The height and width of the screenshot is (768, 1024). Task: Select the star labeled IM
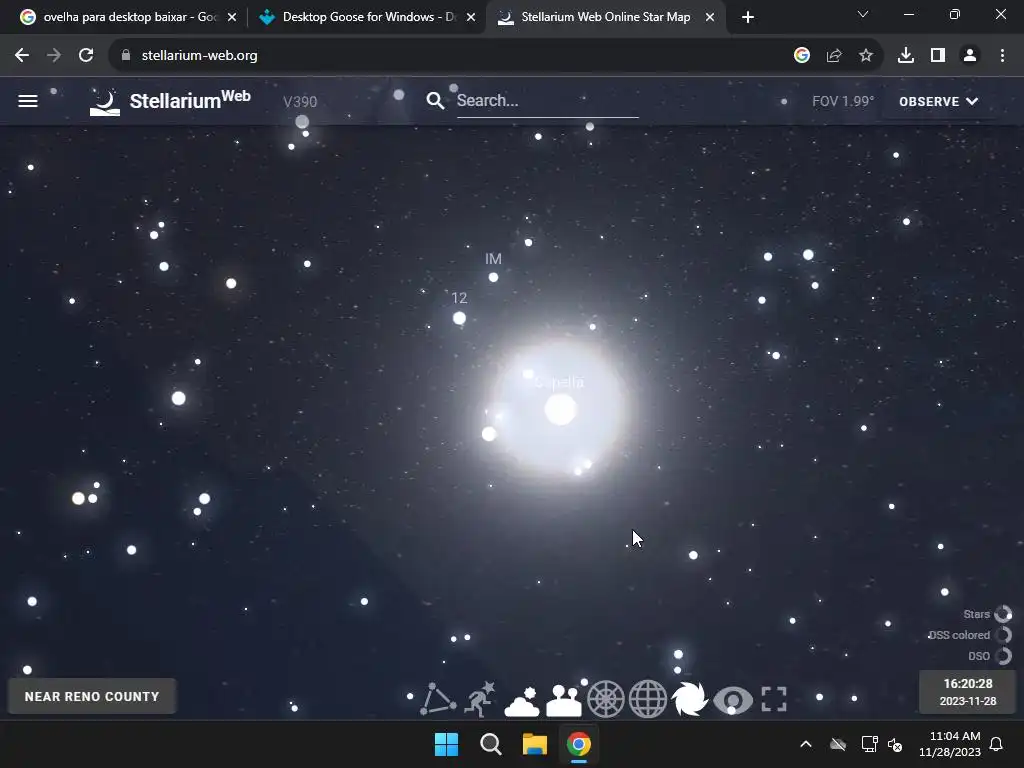(493, 277)
